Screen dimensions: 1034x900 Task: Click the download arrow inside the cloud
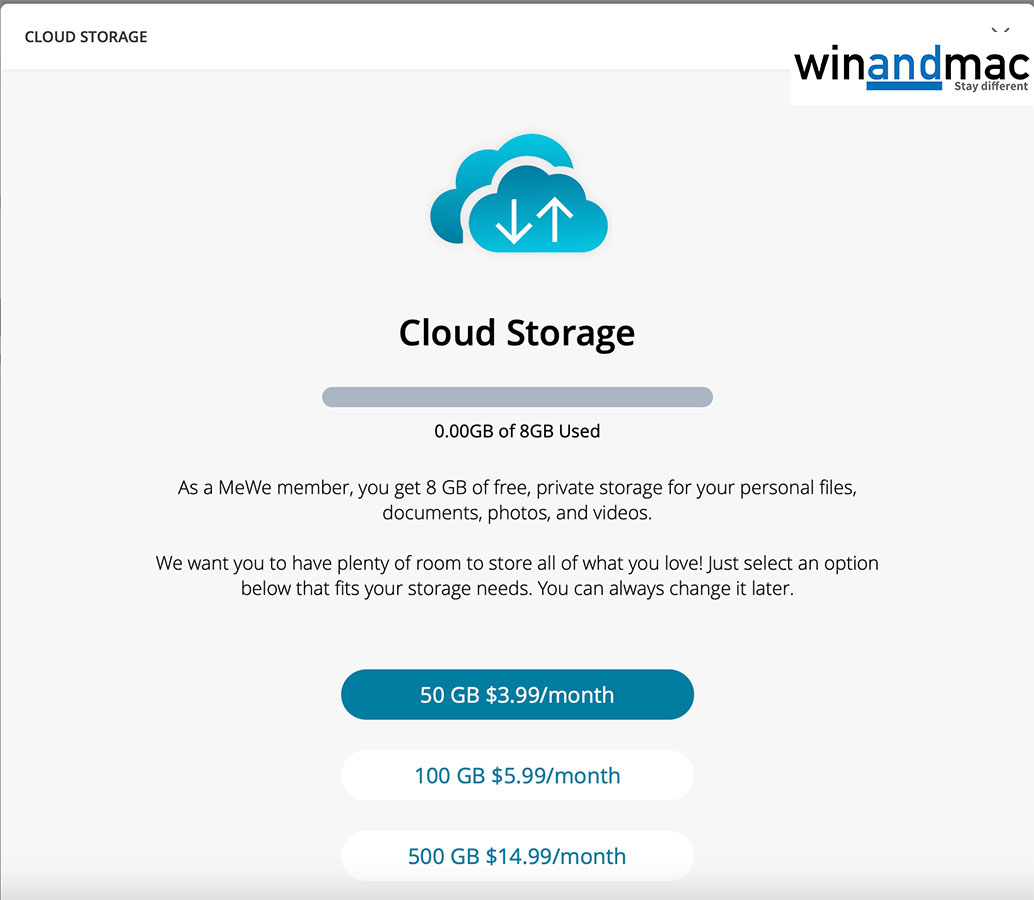click(x=513, y=220)
